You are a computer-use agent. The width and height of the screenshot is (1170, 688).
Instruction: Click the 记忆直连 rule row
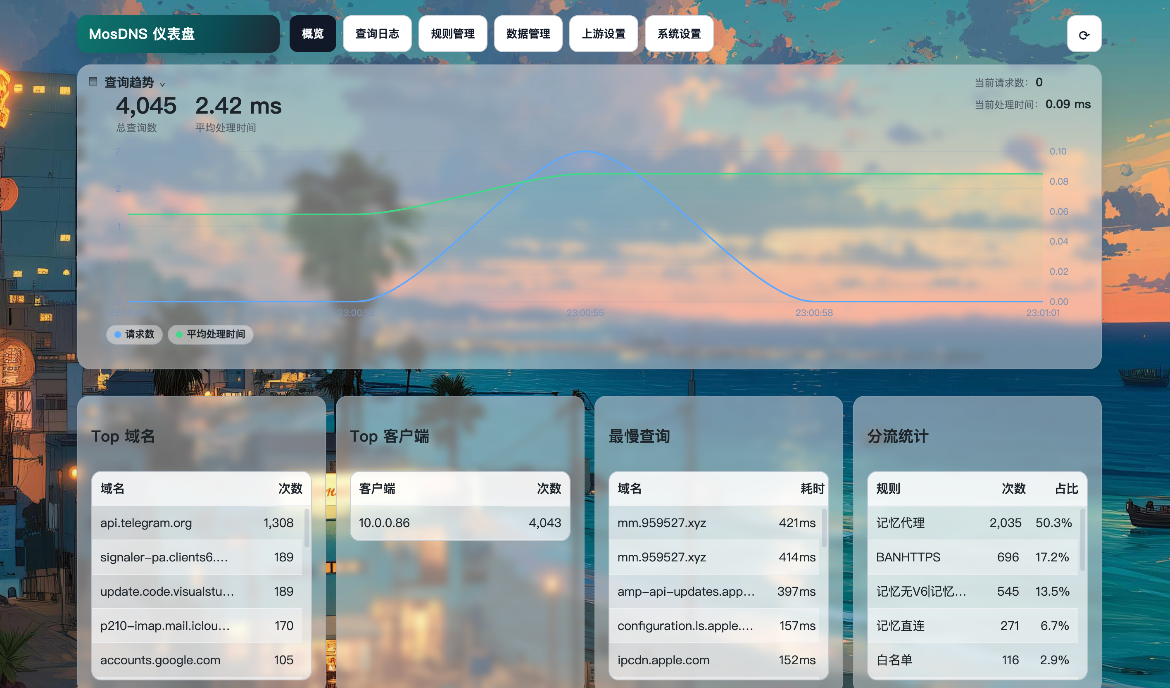click(974, 626)
